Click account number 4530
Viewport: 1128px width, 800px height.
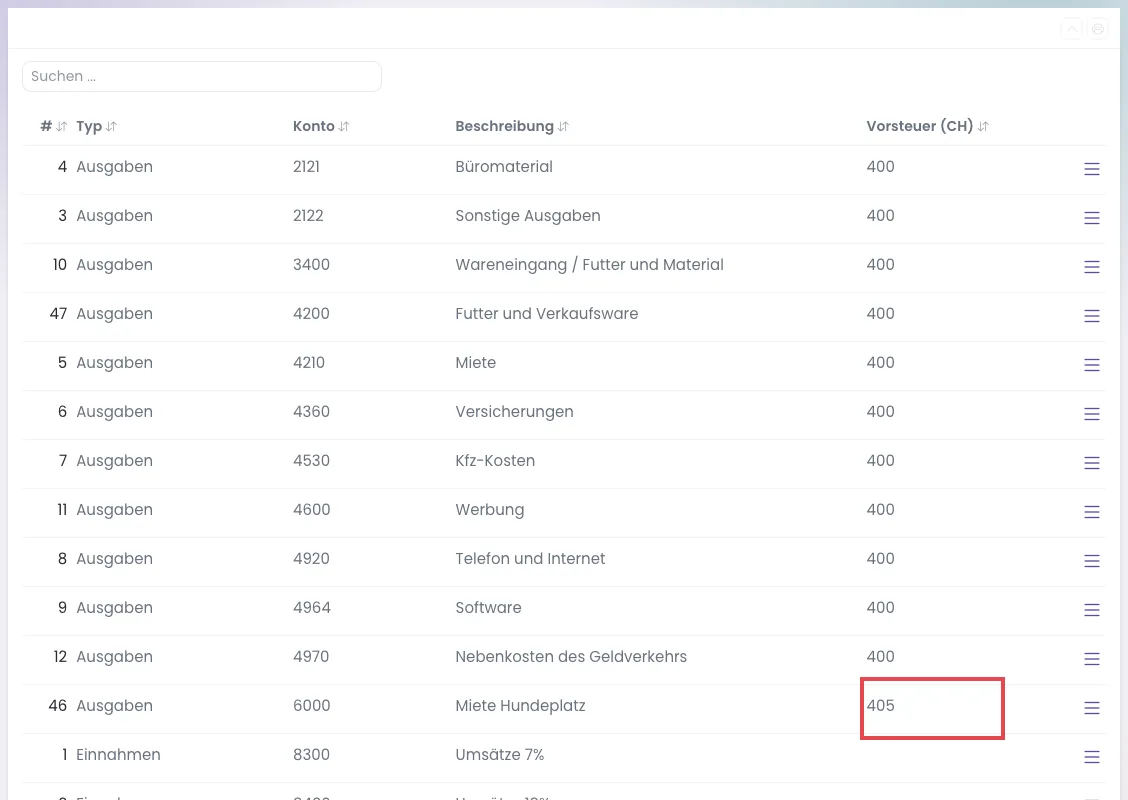(311, 460)
